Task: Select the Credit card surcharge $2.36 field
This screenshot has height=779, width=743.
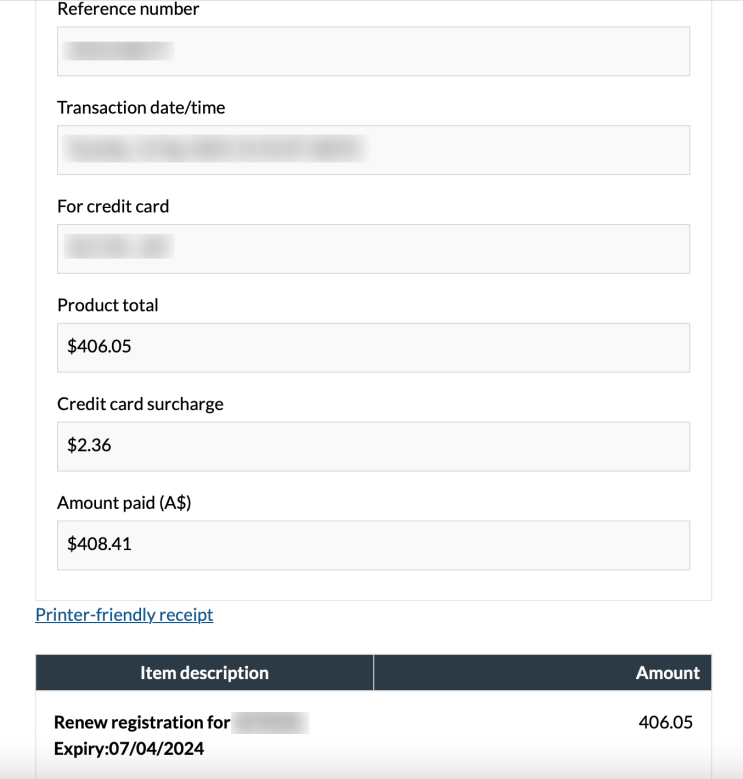Action: point(373,447)
